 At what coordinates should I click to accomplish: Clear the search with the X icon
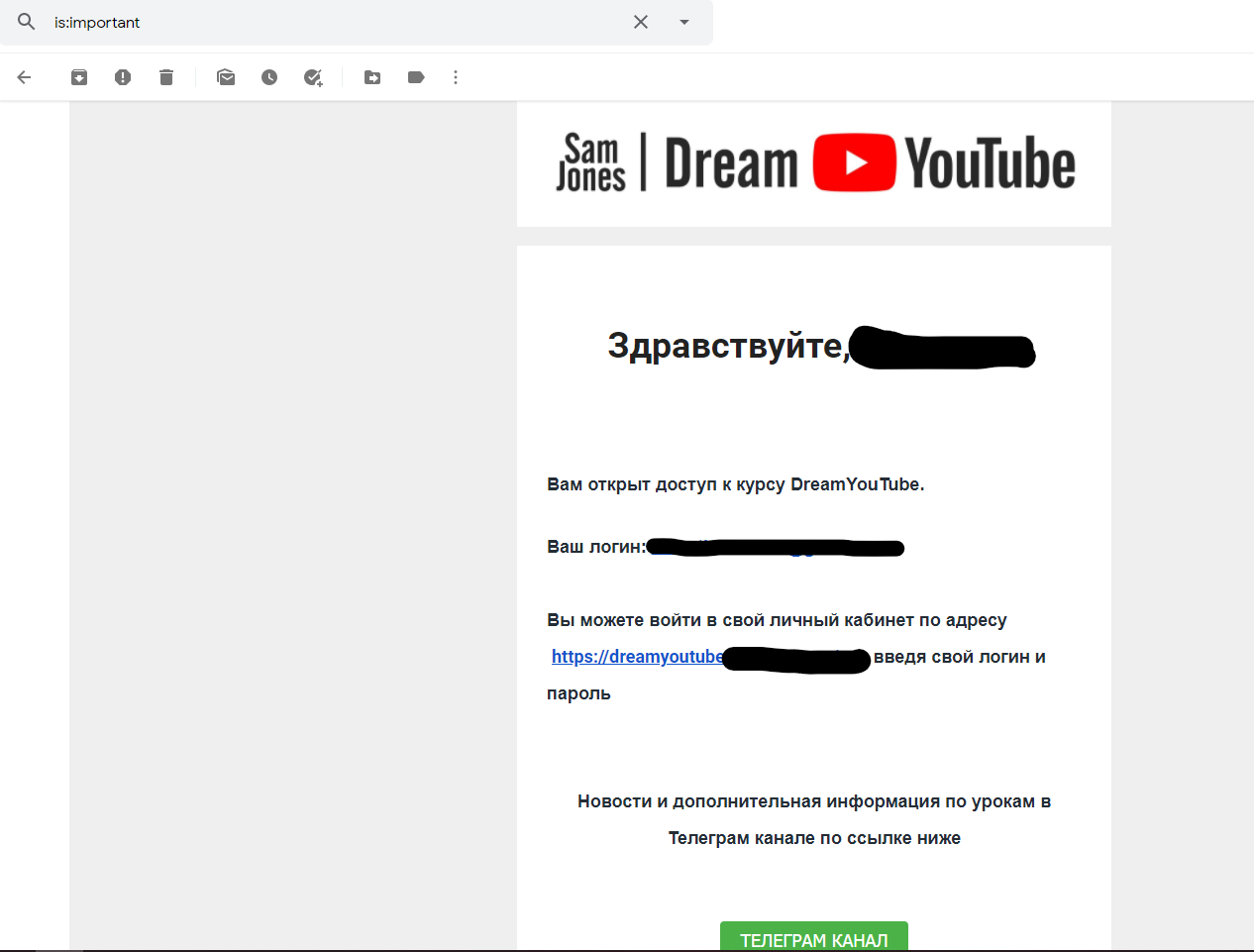pyautogui.click(x=641, y=22)
